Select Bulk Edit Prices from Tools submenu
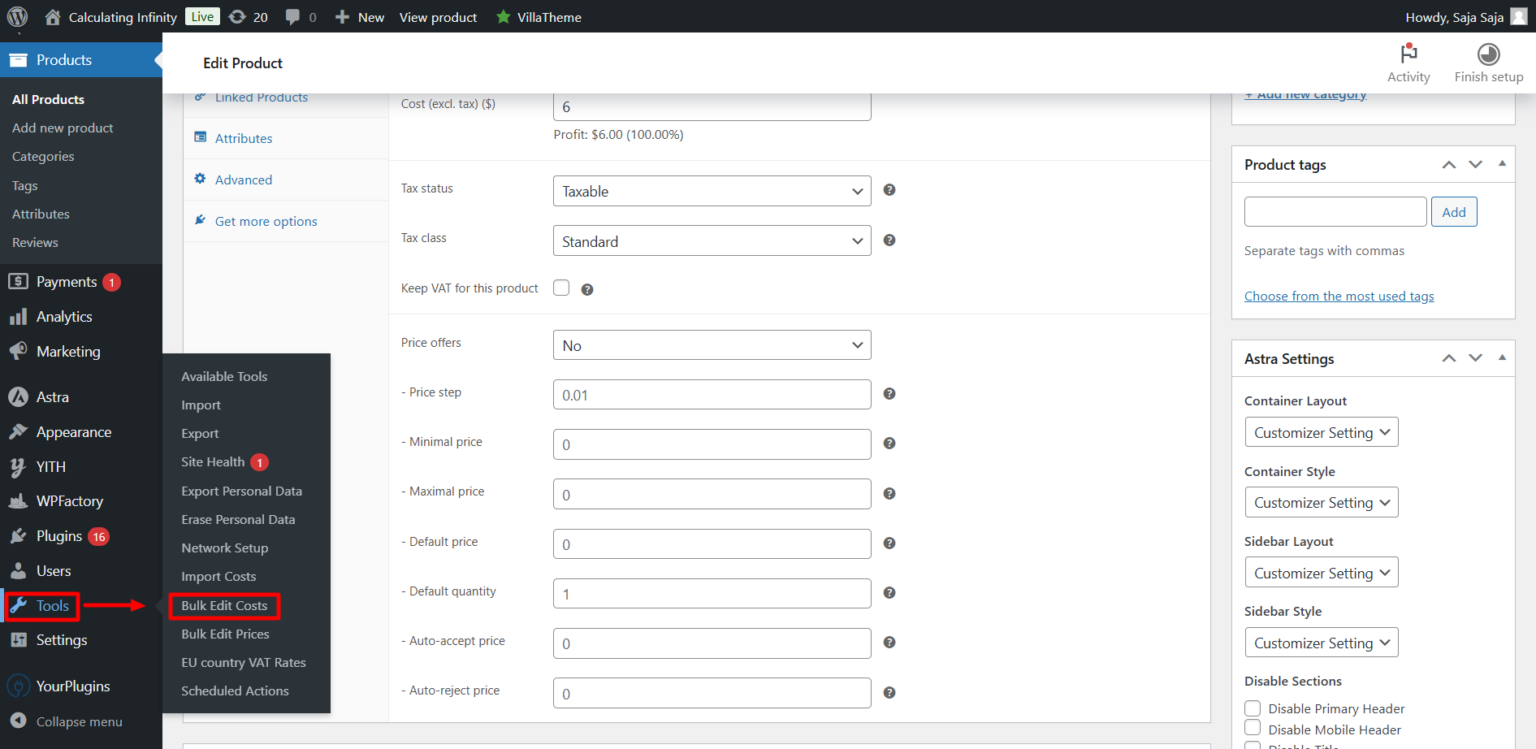This screenshot has width=1536, height=749. (x=225, y=633)
